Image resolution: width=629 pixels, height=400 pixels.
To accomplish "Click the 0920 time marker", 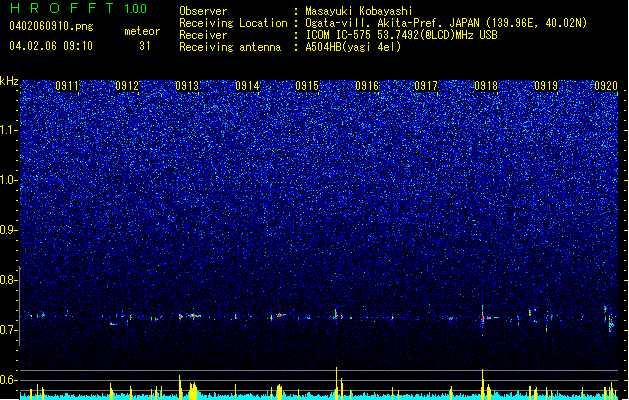I will coord(606,86).
